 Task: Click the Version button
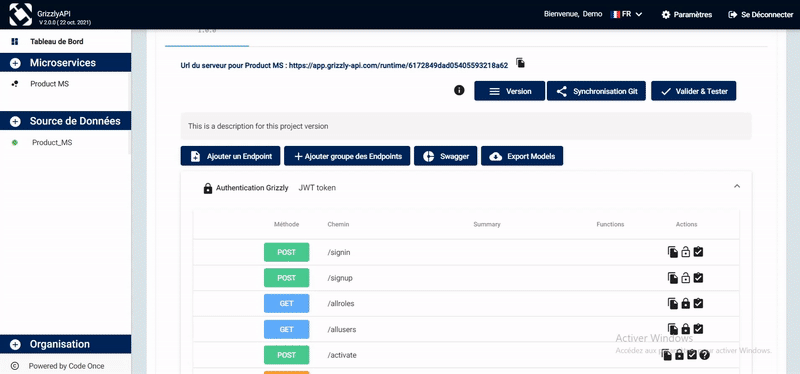[509, 91]
